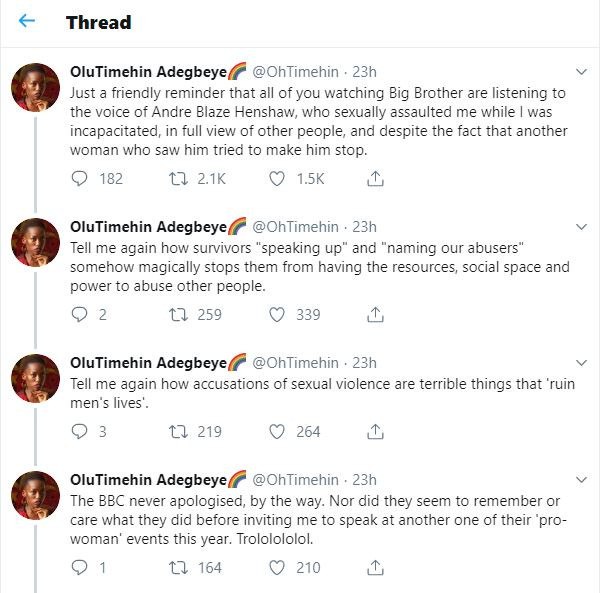
Task: Open the 23h timestamp of the third tweet
Action: point(365,362)
